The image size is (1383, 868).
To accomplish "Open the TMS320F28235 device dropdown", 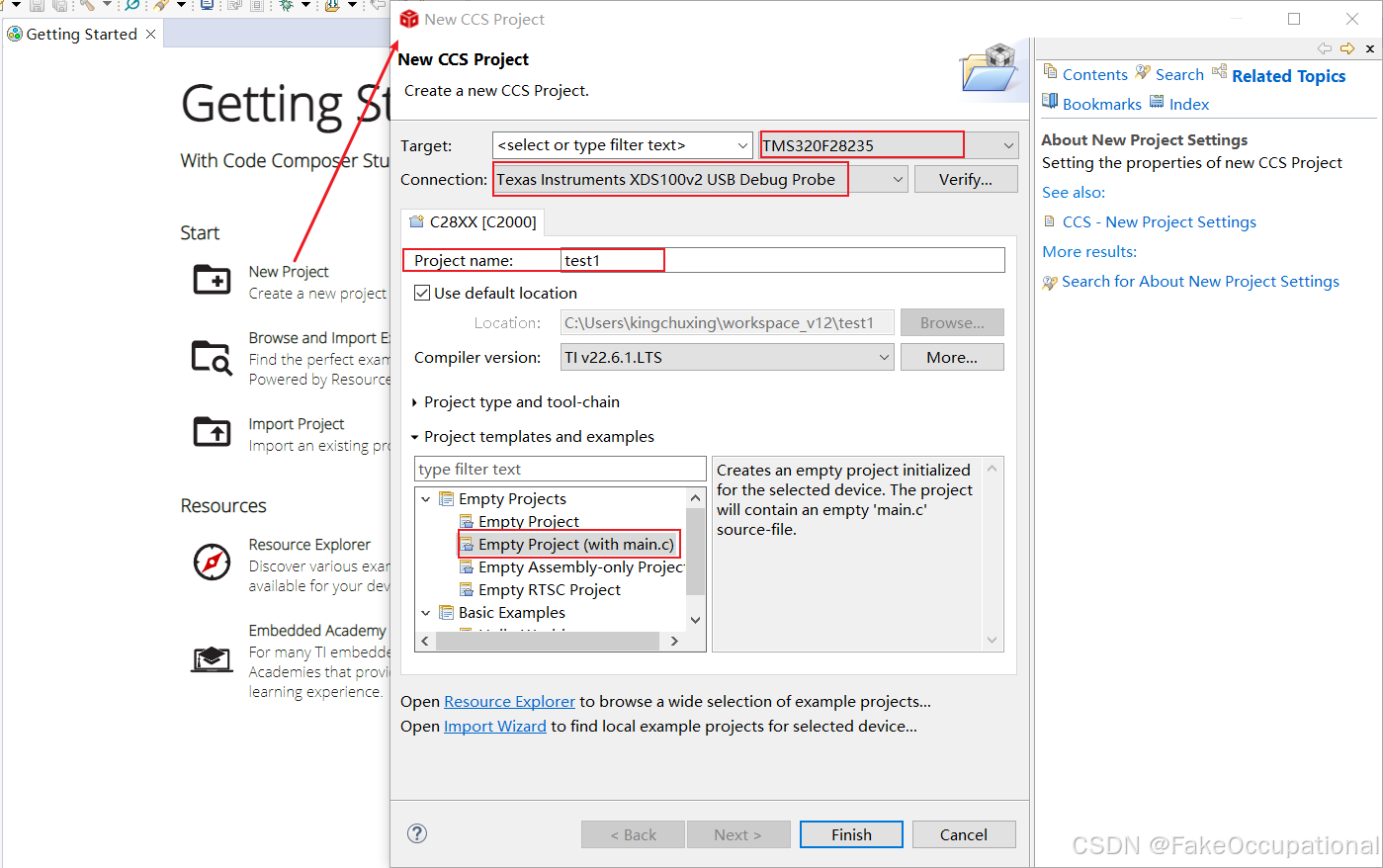I will [1008, 145].
